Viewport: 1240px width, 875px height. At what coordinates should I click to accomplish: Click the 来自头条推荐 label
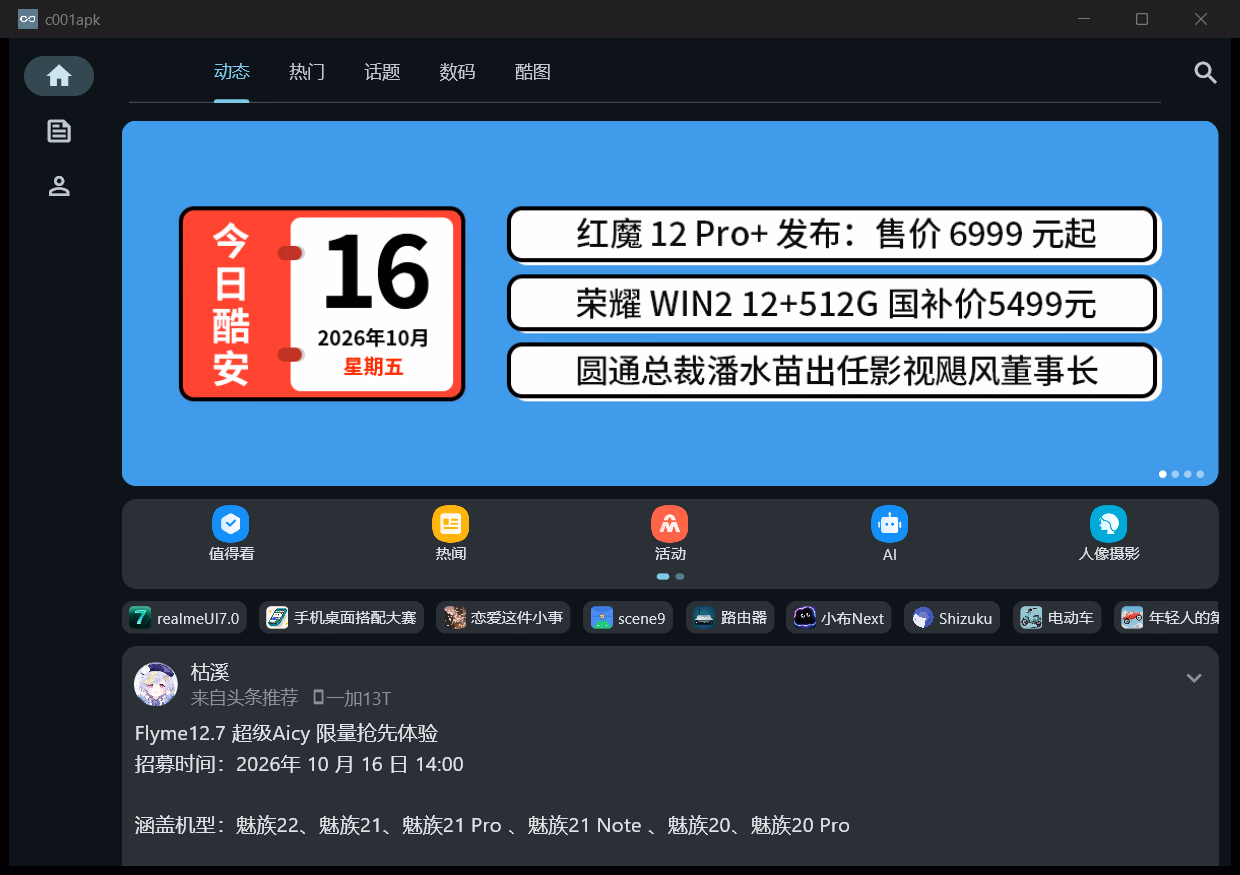[244, 698]
